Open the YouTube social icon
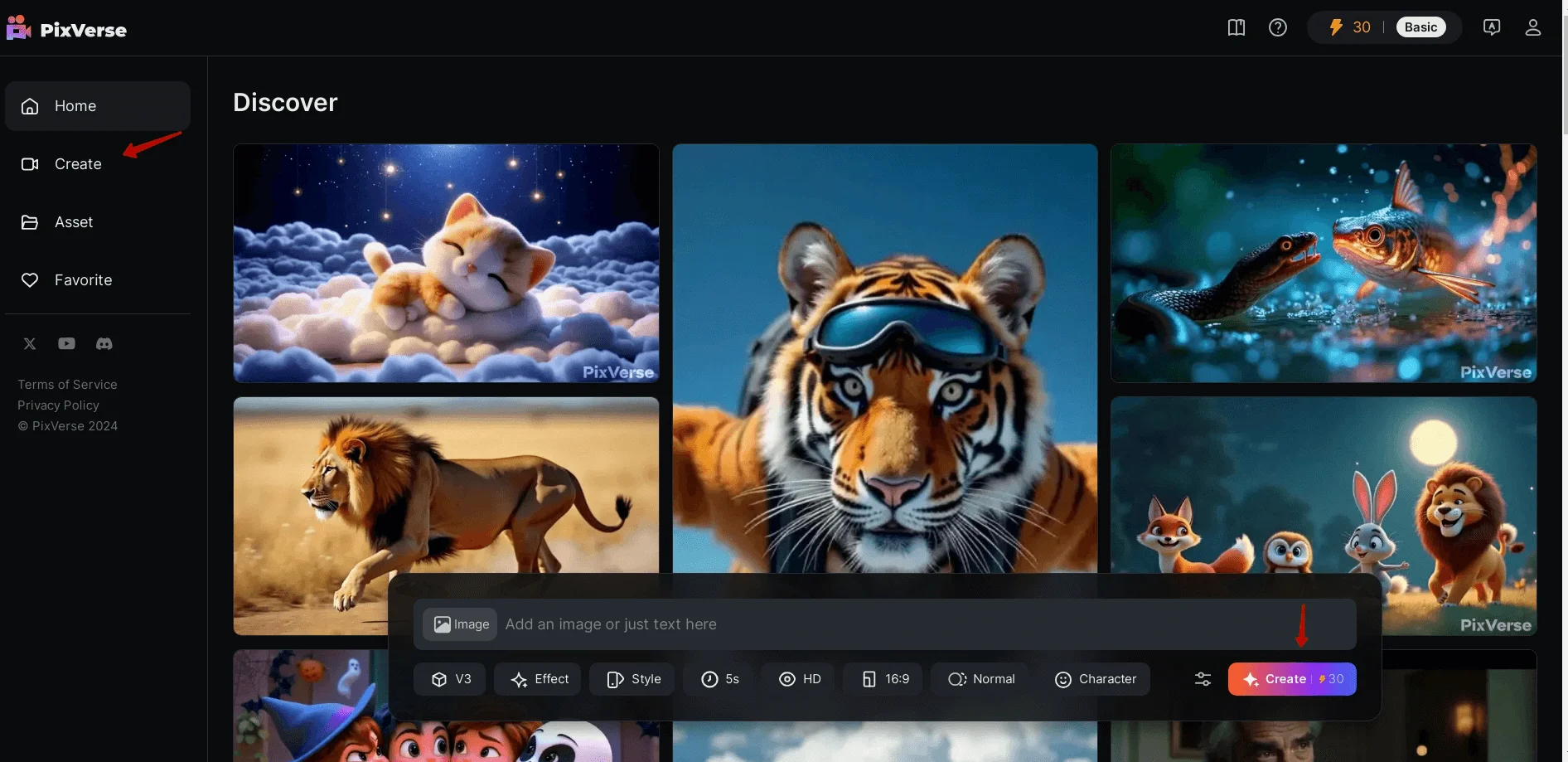This screenshot has width=1568, height=762. [66, 343]
